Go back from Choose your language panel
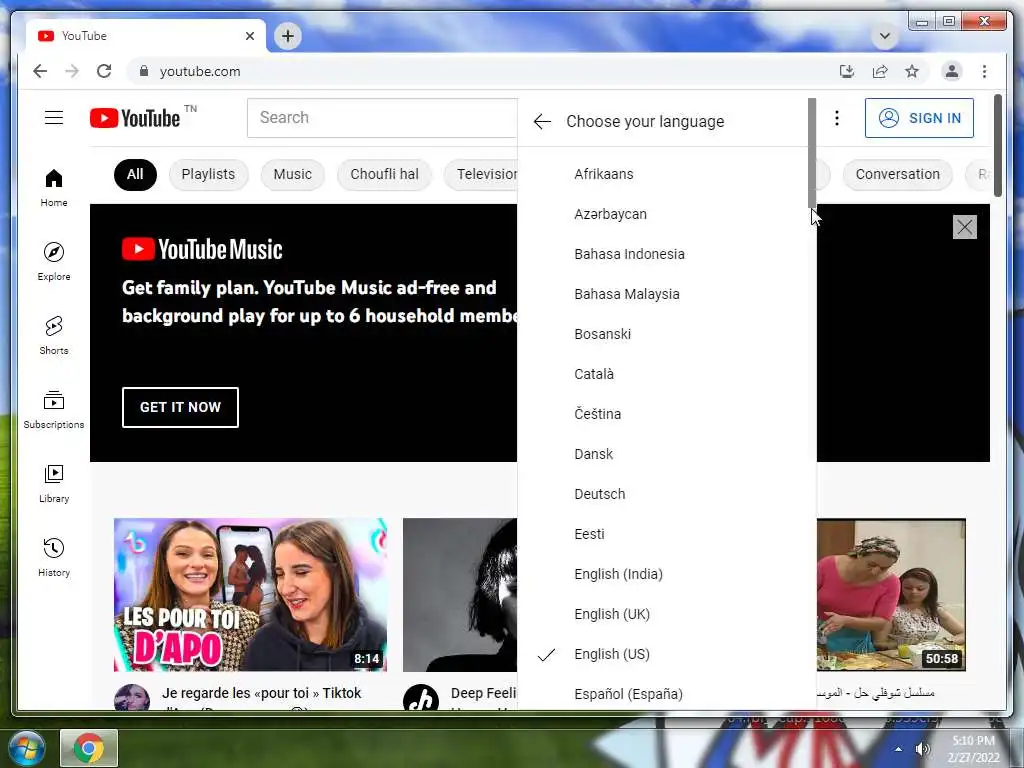1024x768 pixels. click(x=542, y=121)
